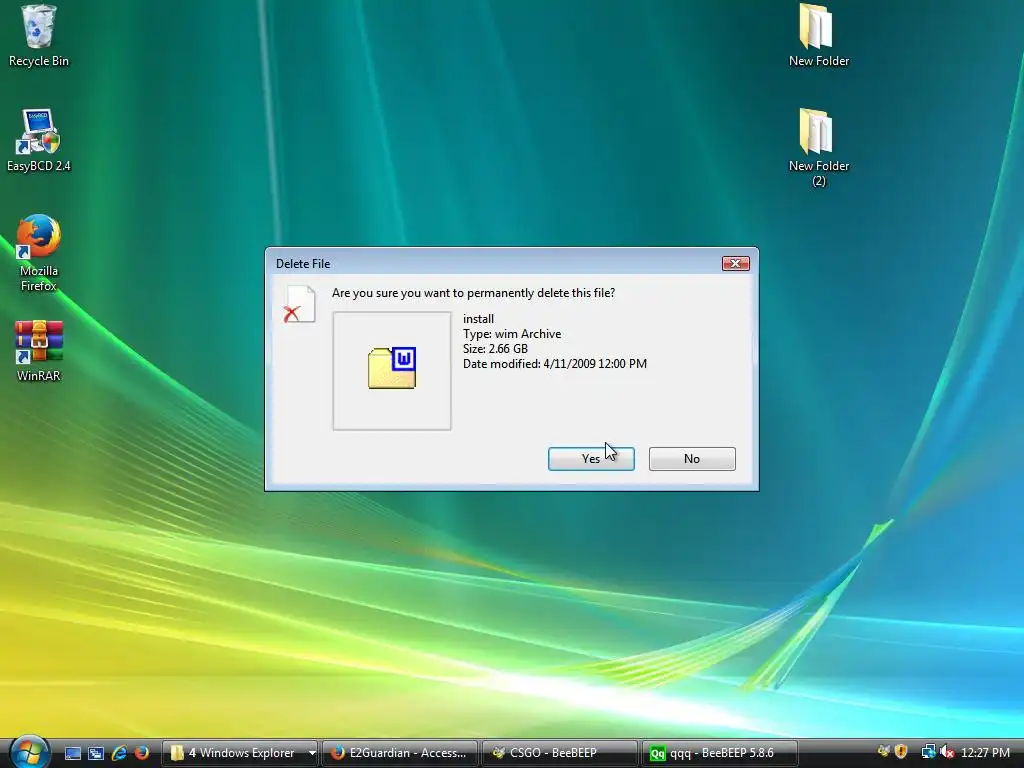This screenshot has height=768, width=1024.
Task: Click the security shield tray icon
Action: click(901, 752)
